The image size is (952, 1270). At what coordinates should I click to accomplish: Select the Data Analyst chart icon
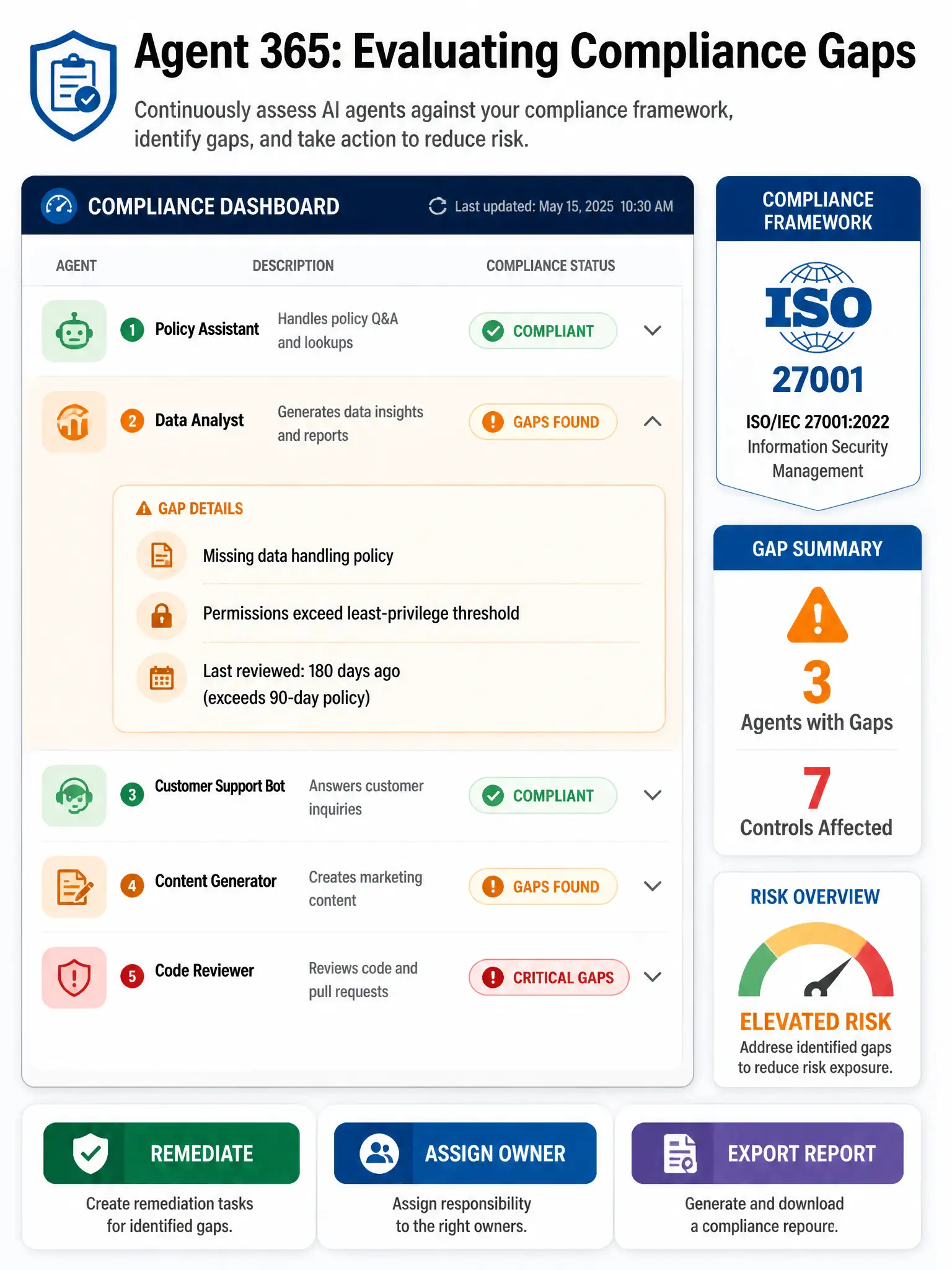point(74,422)
